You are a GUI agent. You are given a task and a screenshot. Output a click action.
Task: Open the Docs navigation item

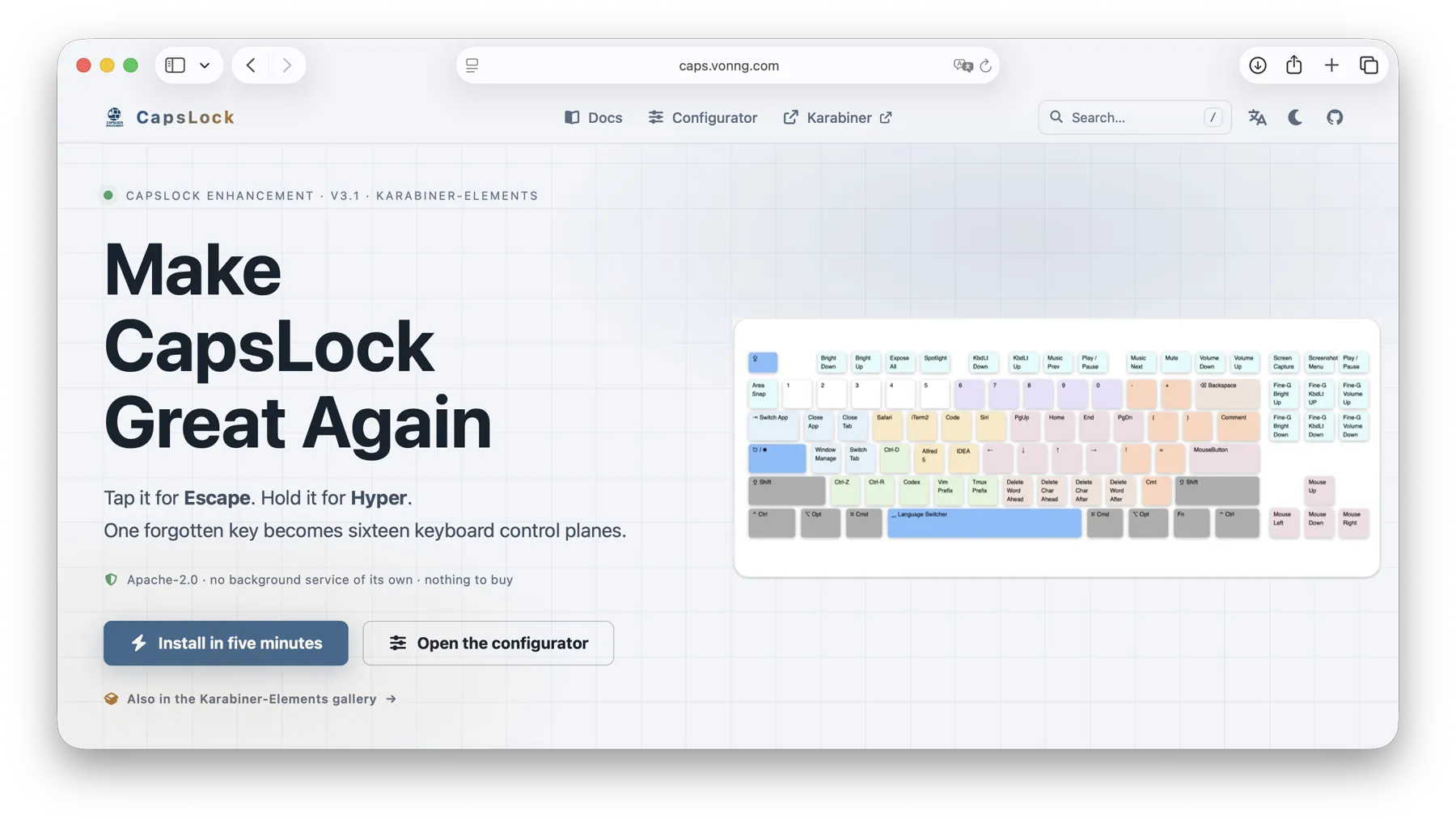tap(594, 117)
